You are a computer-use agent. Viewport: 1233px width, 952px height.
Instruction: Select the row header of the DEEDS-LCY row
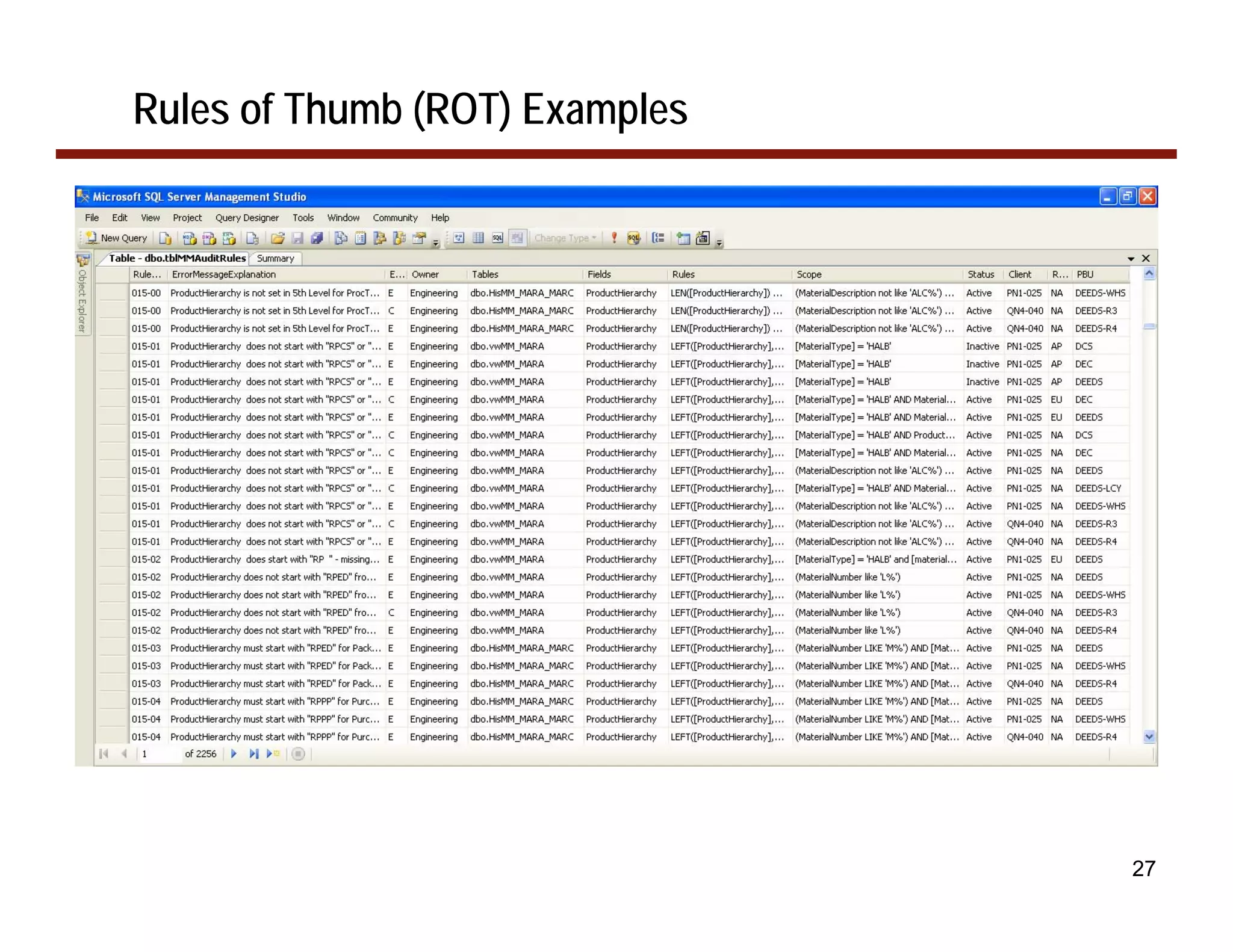click(112, 489)
